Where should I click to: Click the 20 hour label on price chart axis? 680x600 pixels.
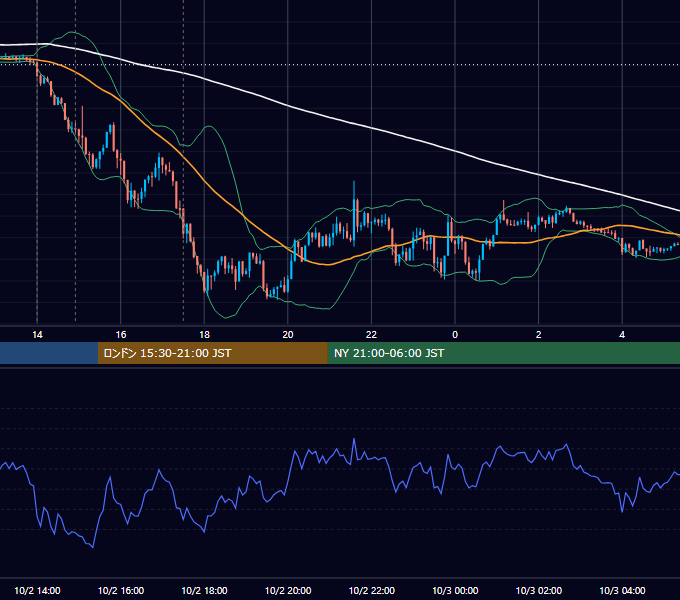[288, 335]
